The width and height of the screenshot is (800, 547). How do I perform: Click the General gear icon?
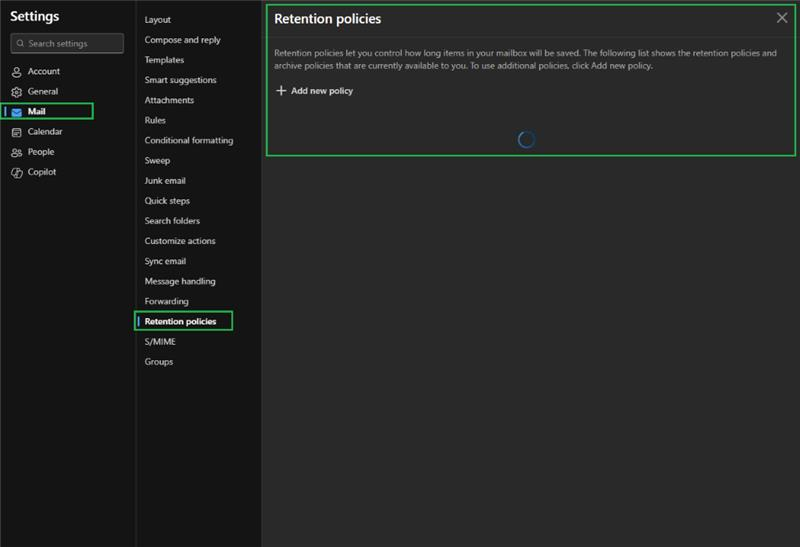pyautogui.click(x=17, y=92)
